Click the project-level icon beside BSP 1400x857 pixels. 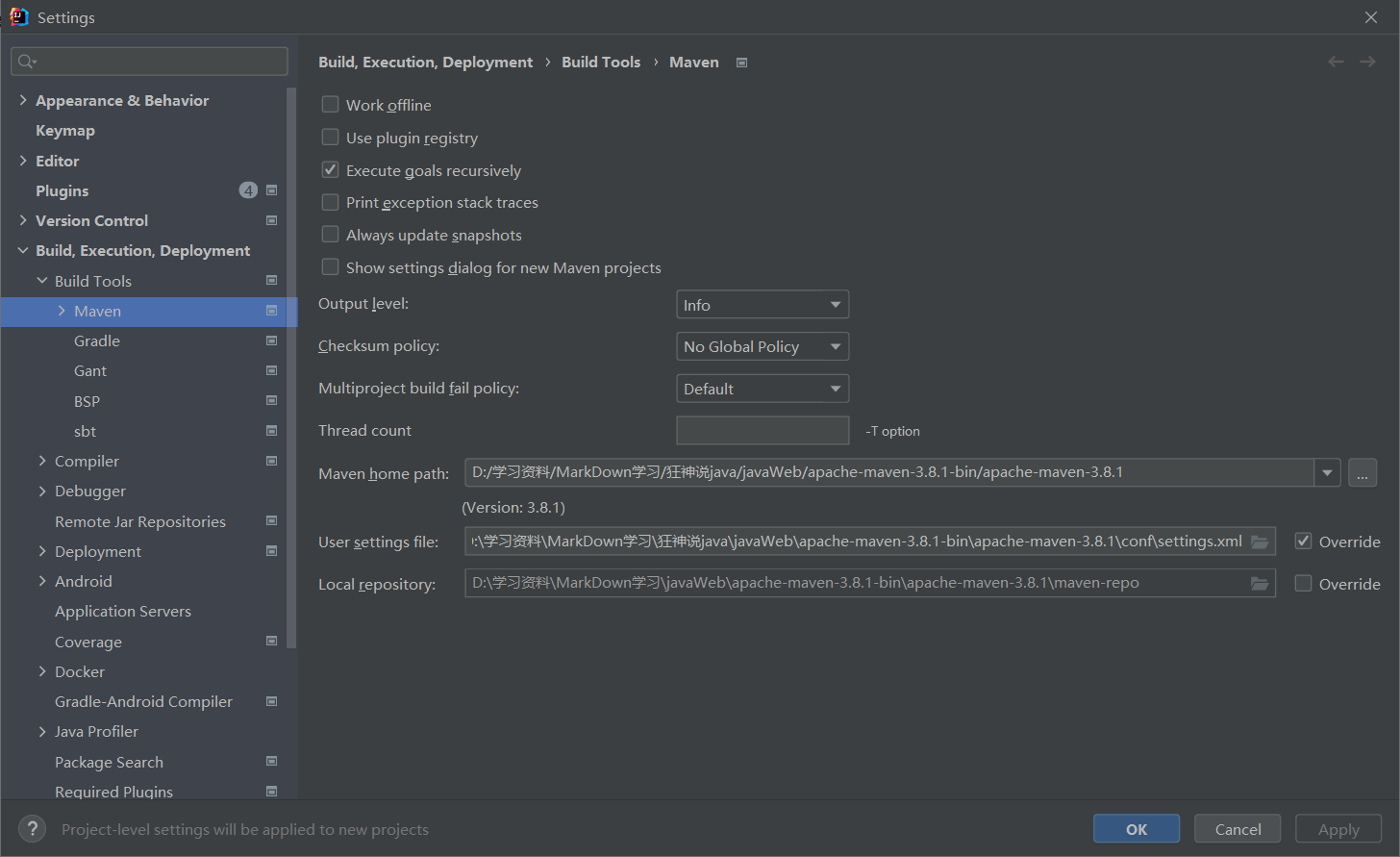pos(271,401)
